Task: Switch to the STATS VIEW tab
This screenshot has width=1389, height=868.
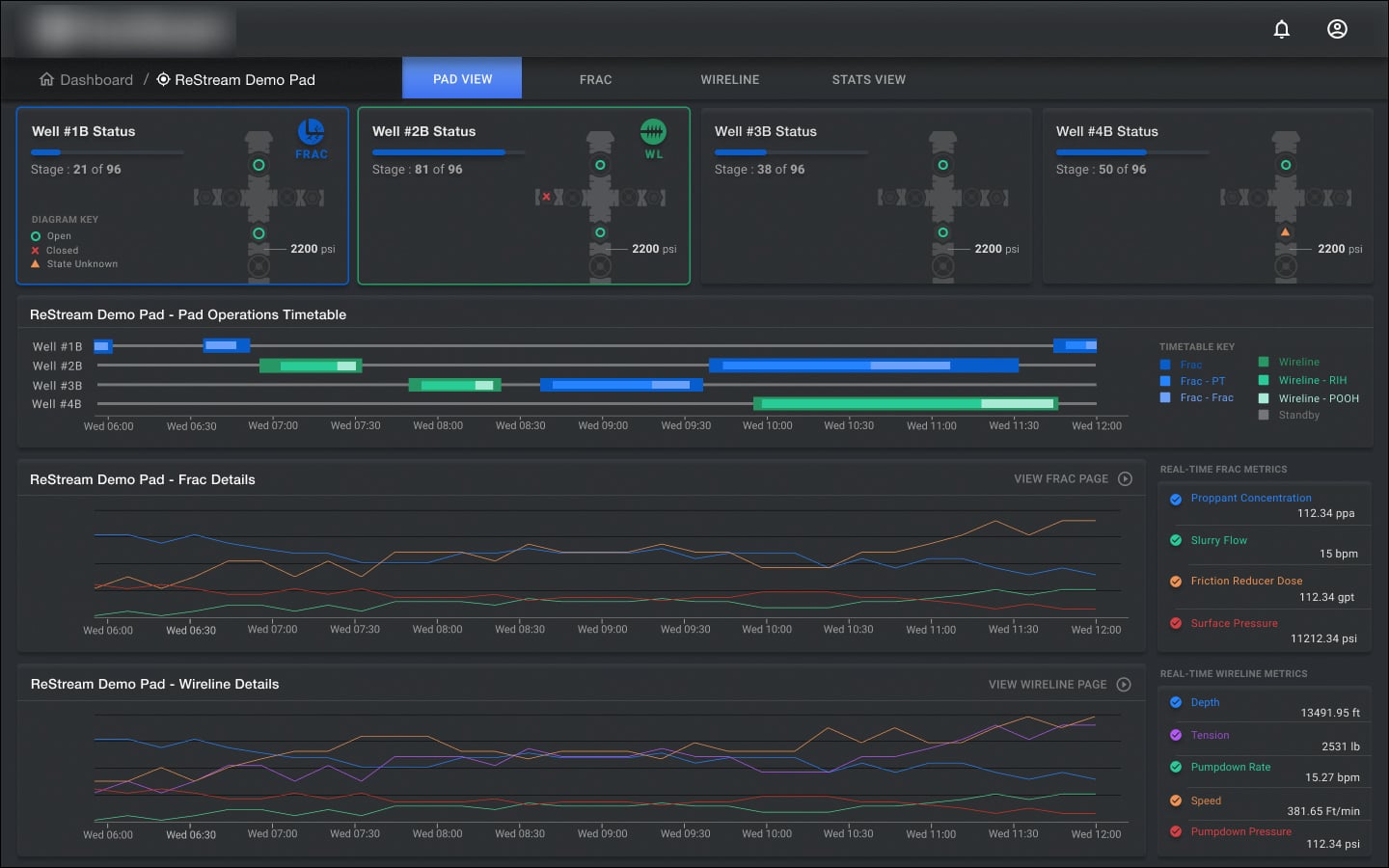Action: pos(869,79)
